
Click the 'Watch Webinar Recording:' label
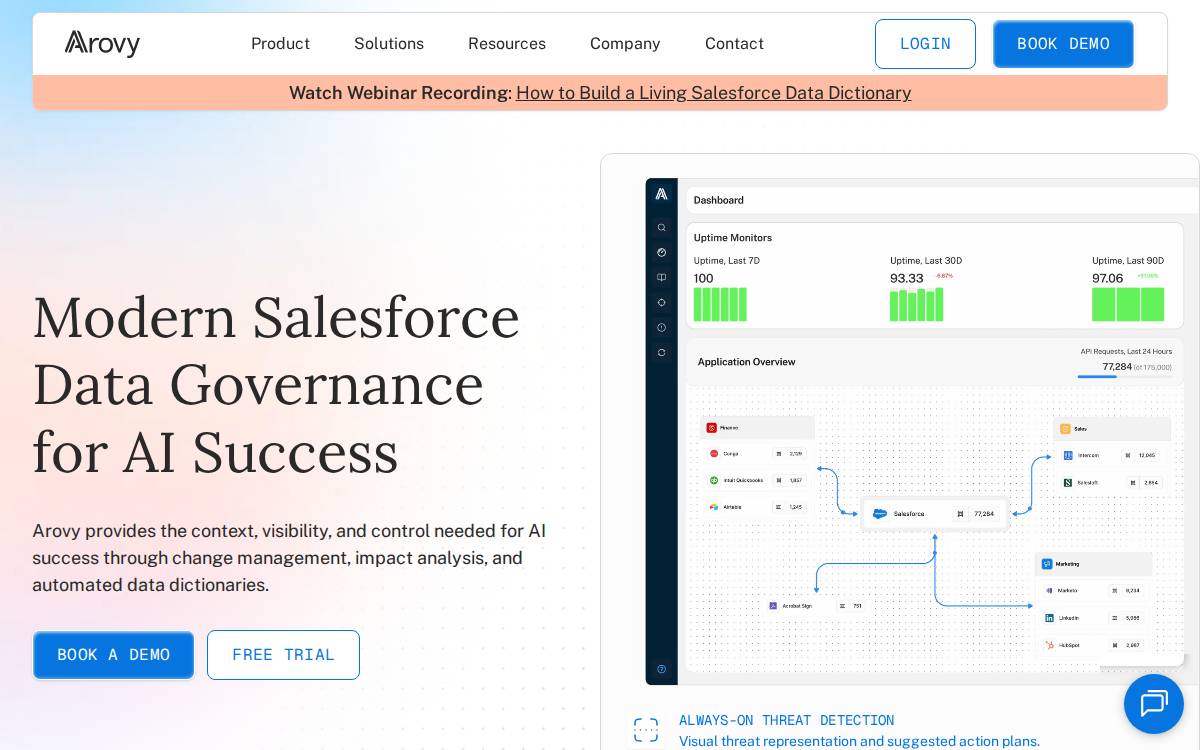coord(400,93)
